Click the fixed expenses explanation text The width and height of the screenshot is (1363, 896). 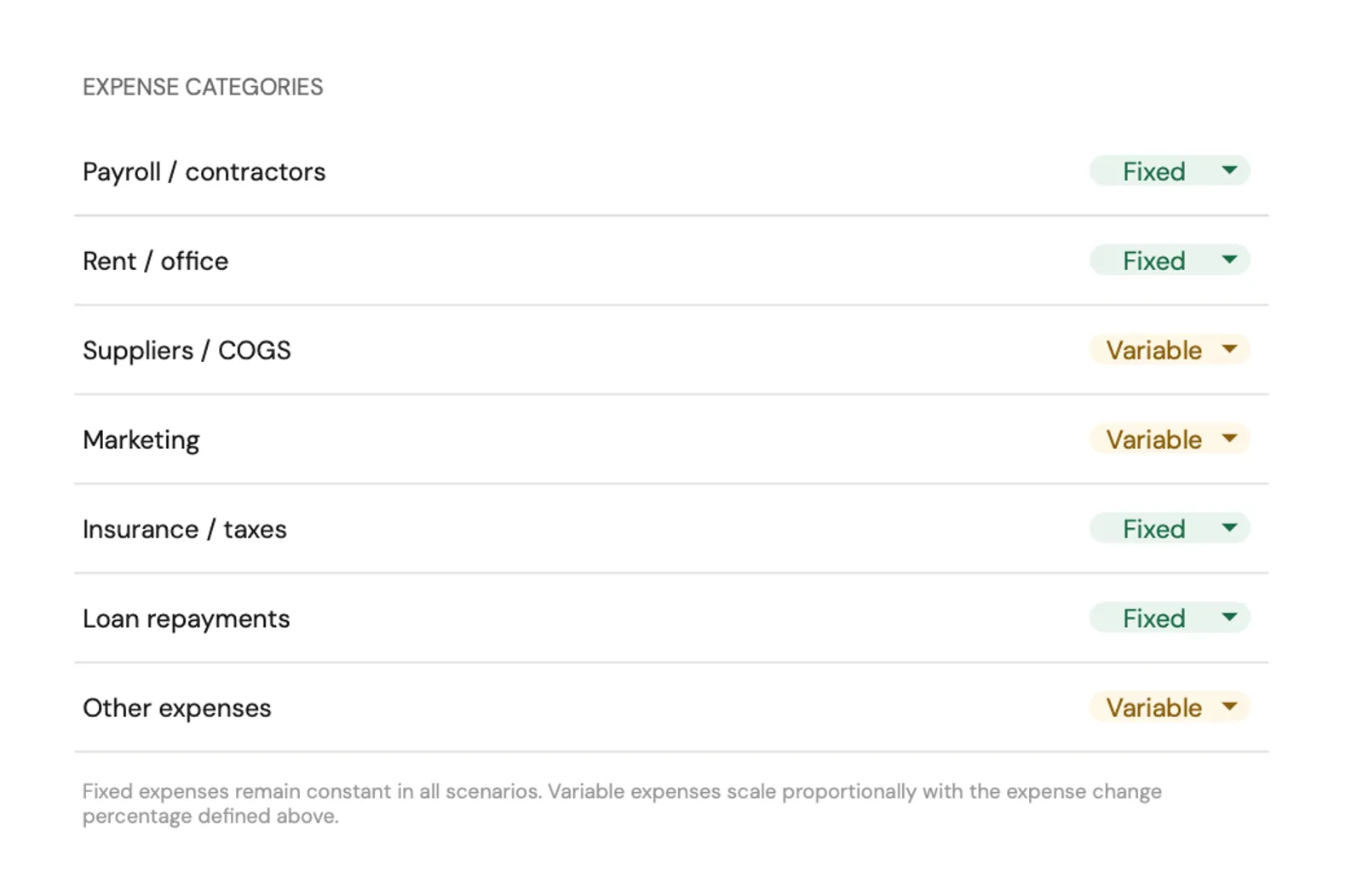[621, 803]
